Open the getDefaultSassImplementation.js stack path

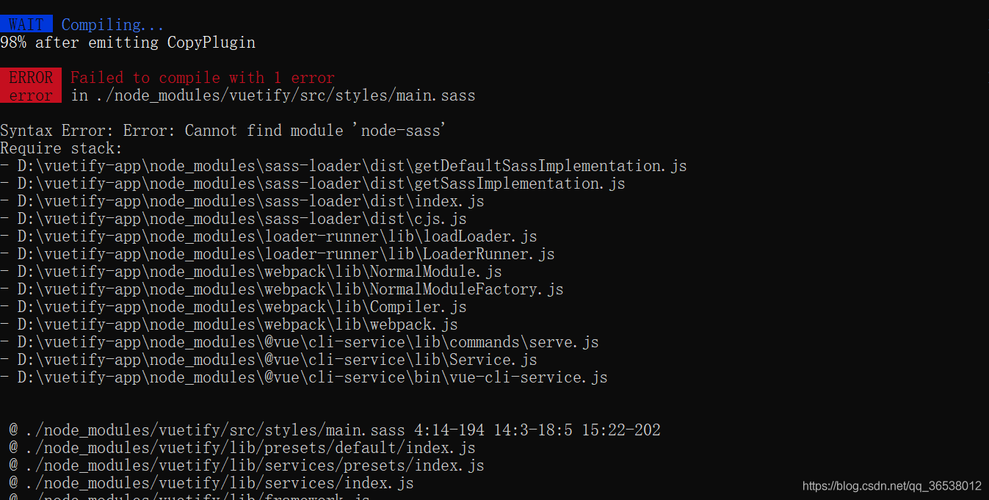coord(352,166)
